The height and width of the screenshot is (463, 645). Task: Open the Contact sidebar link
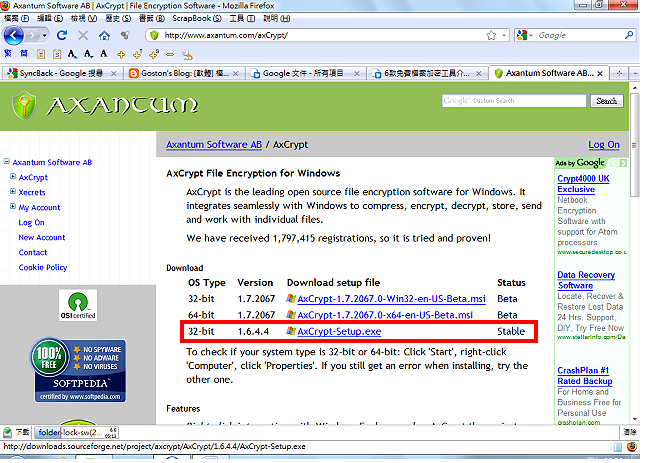32,252
